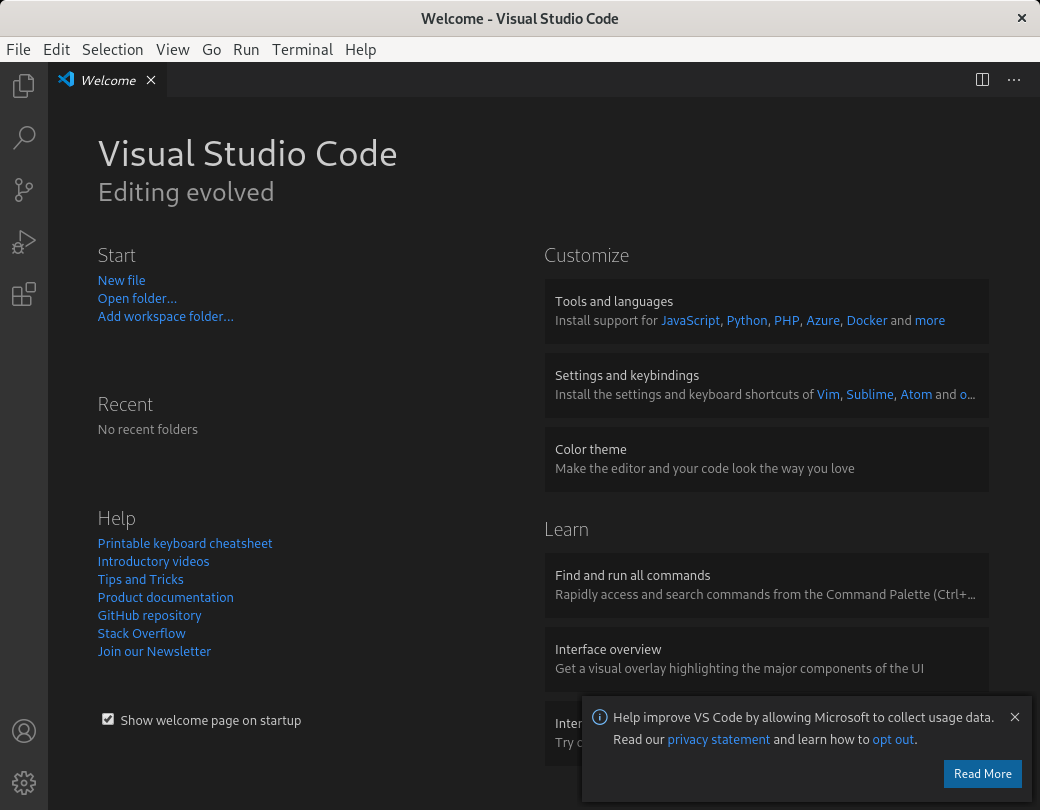Image resolution: width=1040 pixels, height=810 pixels.
Task: Select the Welcome editor tab
Action: pos(107,80)
